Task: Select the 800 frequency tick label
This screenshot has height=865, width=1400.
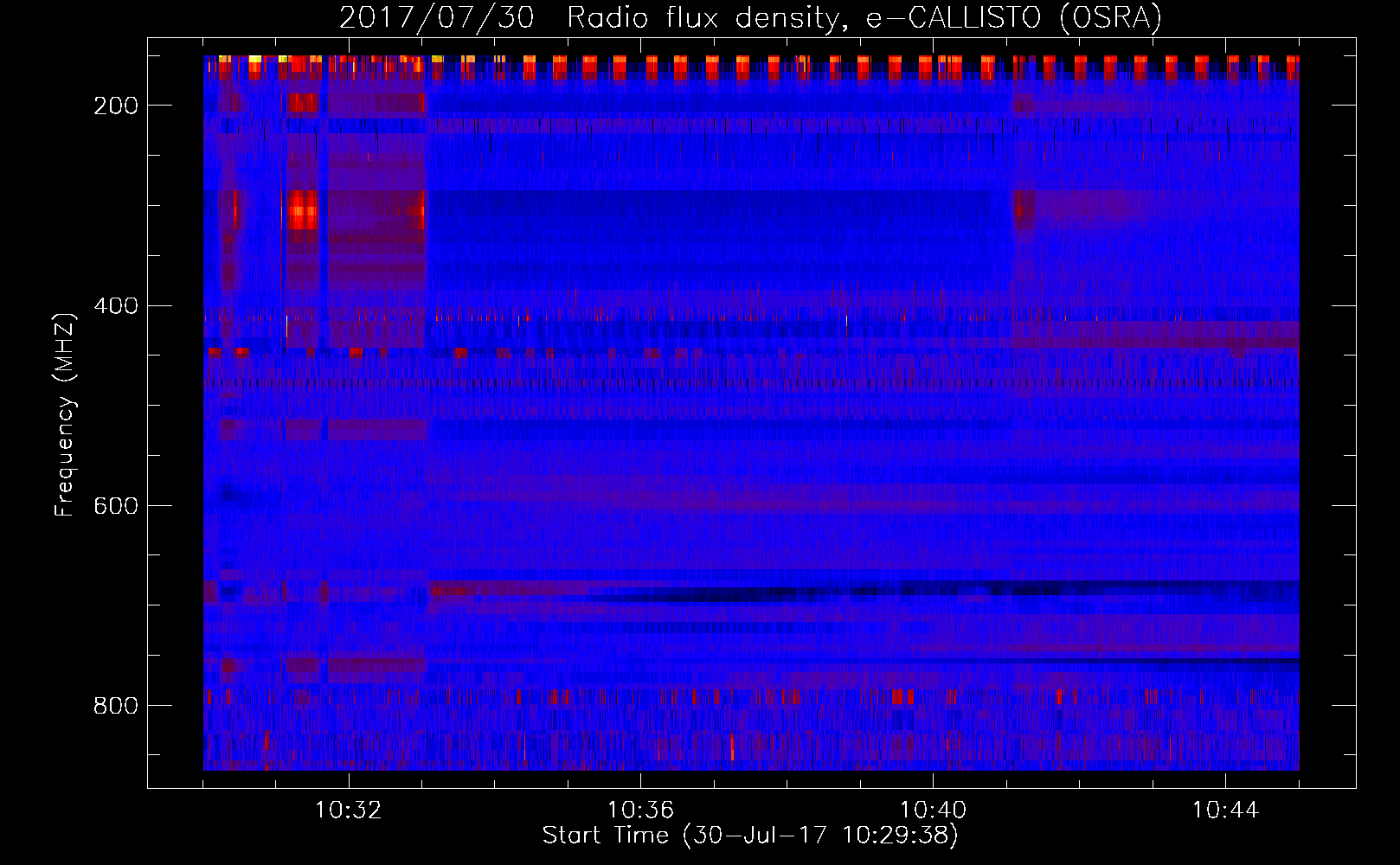Action: click(116, 706)
